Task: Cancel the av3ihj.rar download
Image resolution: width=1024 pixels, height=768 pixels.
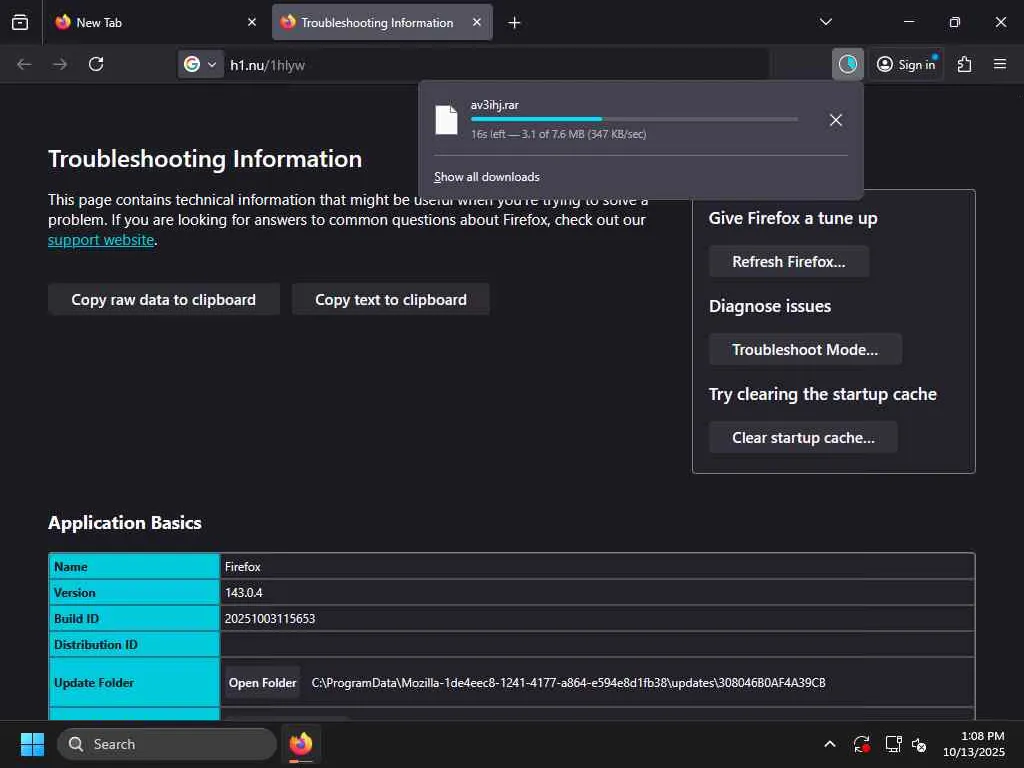Action: pos(835,120)
